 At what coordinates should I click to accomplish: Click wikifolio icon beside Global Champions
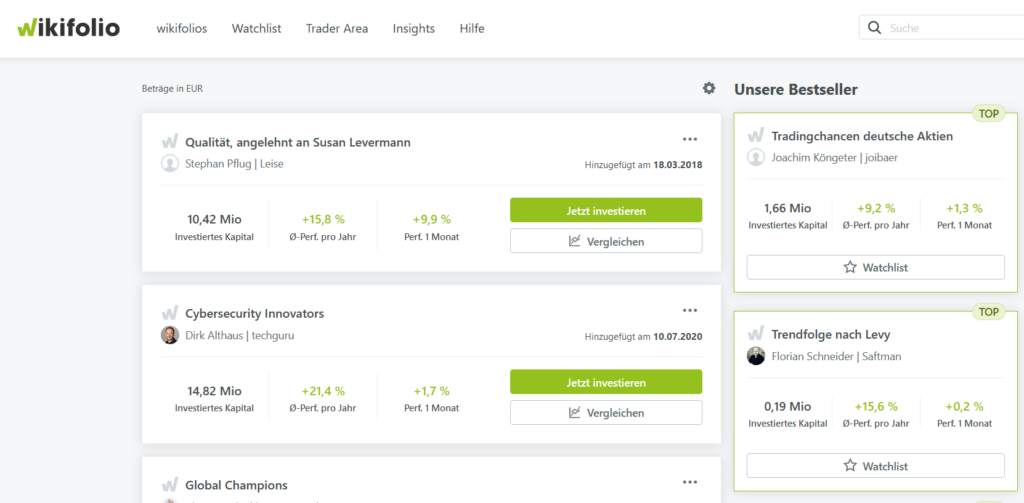[170, 485]
